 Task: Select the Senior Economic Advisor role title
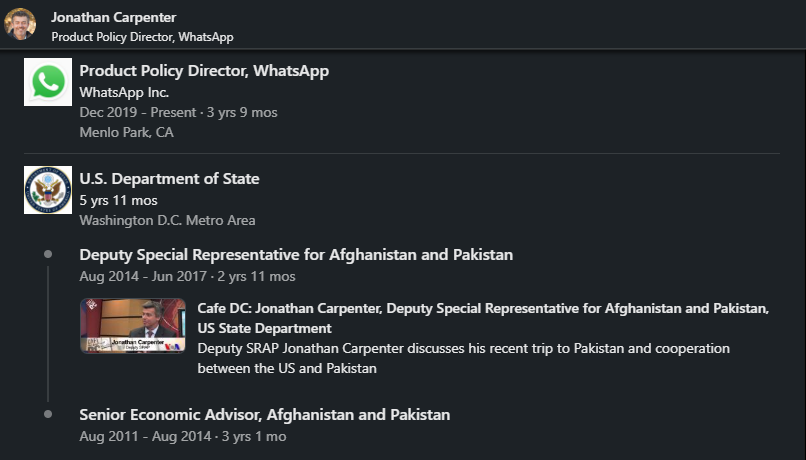[264, 415]
